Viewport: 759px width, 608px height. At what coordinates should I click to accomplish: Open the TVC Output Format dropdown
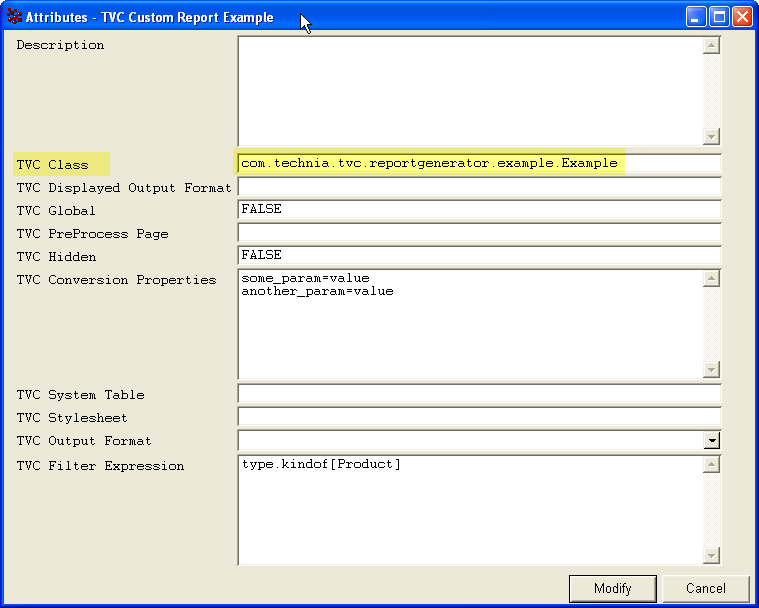[x=712, y=441]
